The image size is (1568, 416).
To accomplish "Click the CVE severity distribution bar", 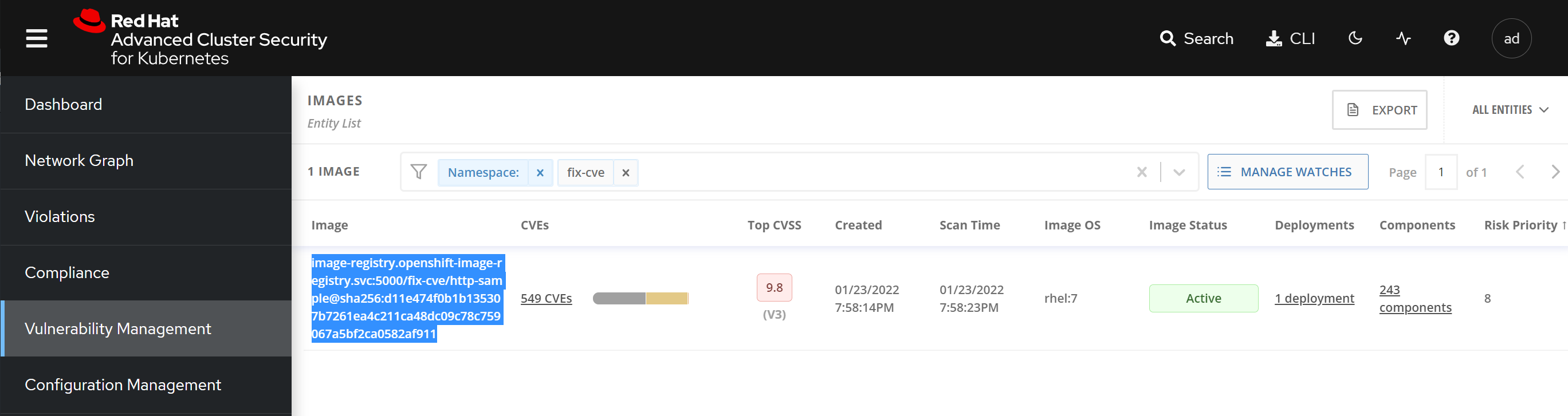I will (x=640, y=299).
